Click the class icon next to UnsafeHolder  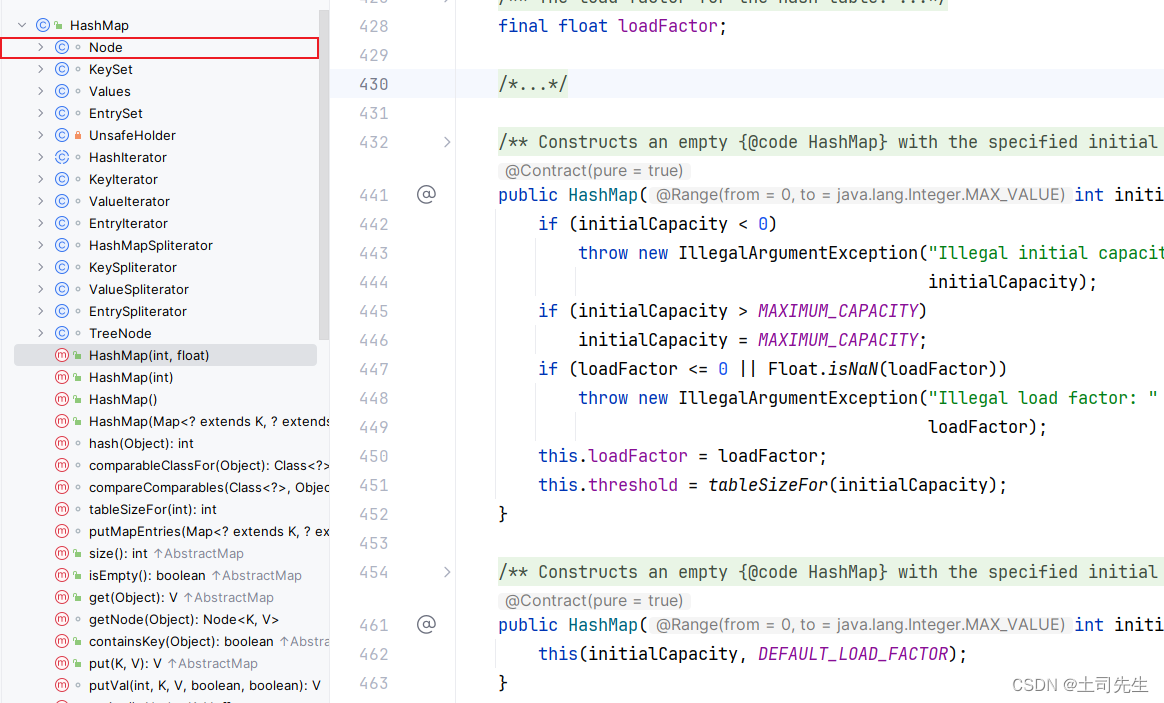point(62,135)
